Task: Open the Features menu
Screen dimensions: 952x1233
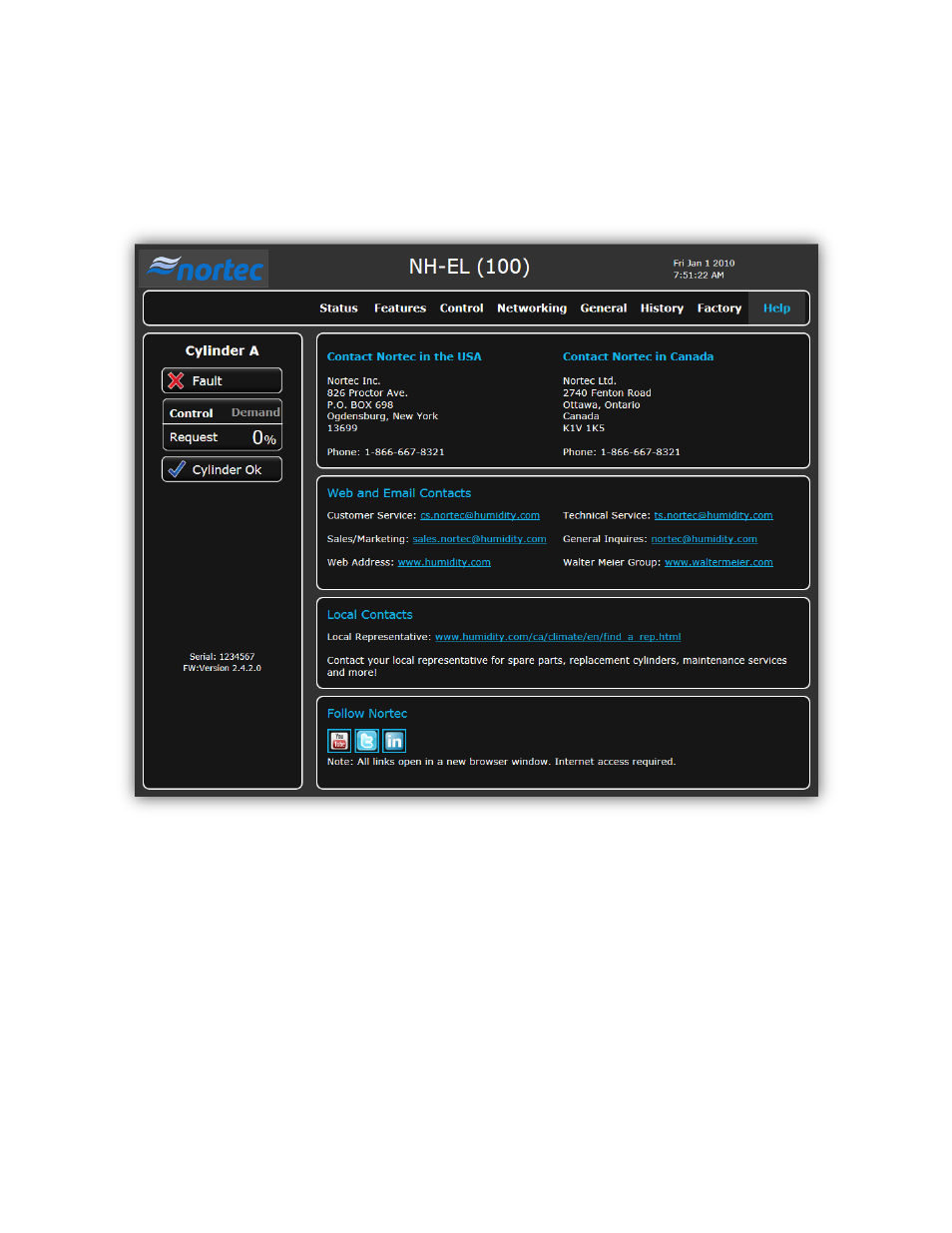Action: (x=400, y=308)
